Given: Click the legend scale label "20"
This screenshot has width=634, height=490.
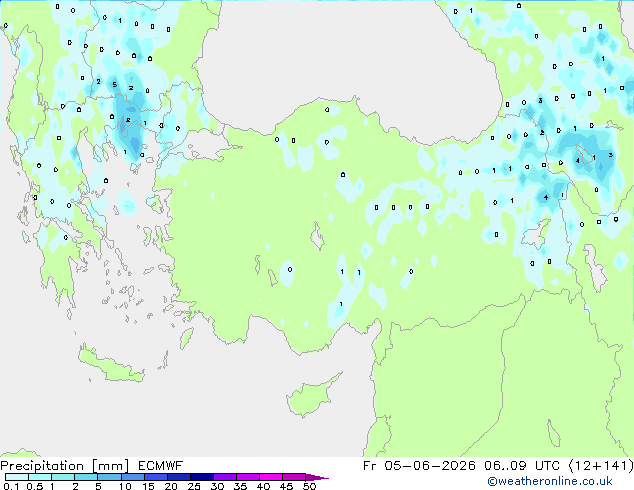Looking at the screenshot, I should (x=171, y=486).
